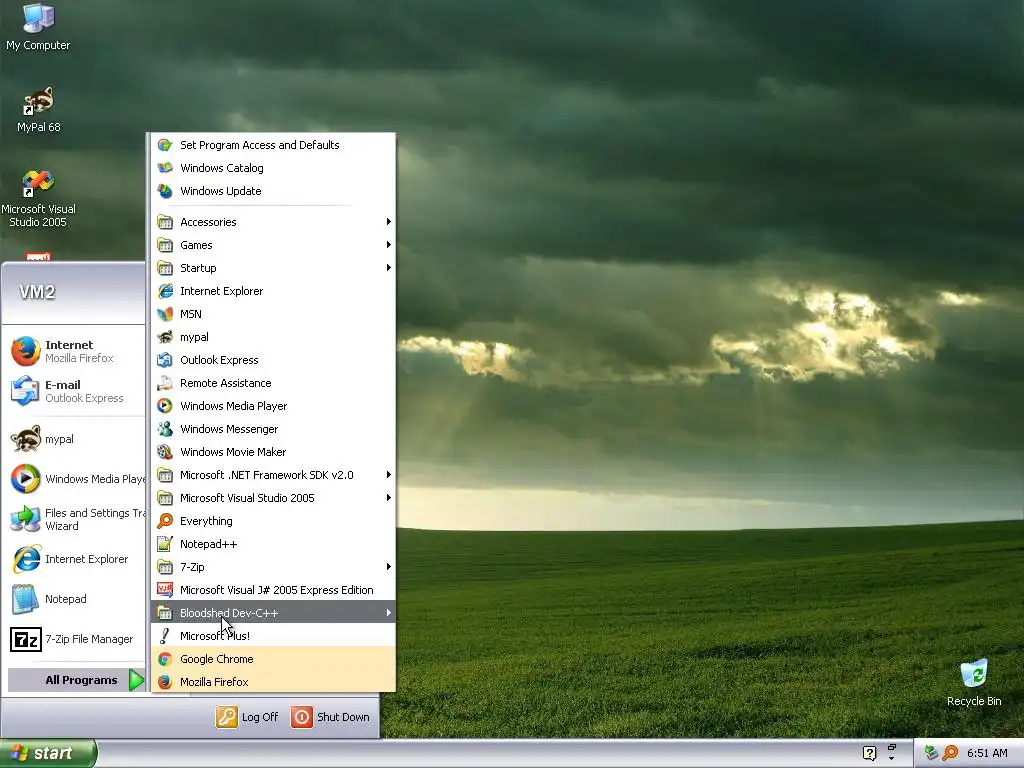Expand the Games submenu arrow
Viewport: 1024px width, 768px height.
pyautogui.click(x=389, y=245)
